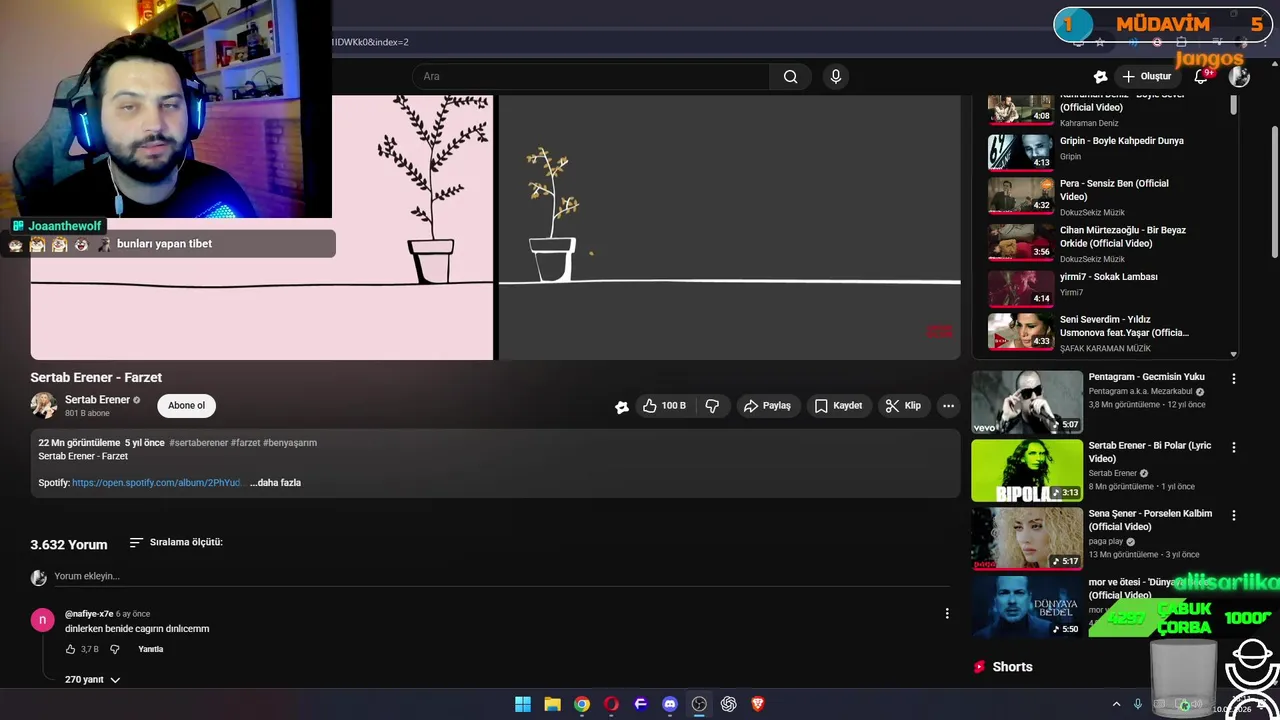Screen dimensions: 1280x720
Task: Open options for Sertab Erener - Bi Polar
Action: [1233, 447]
